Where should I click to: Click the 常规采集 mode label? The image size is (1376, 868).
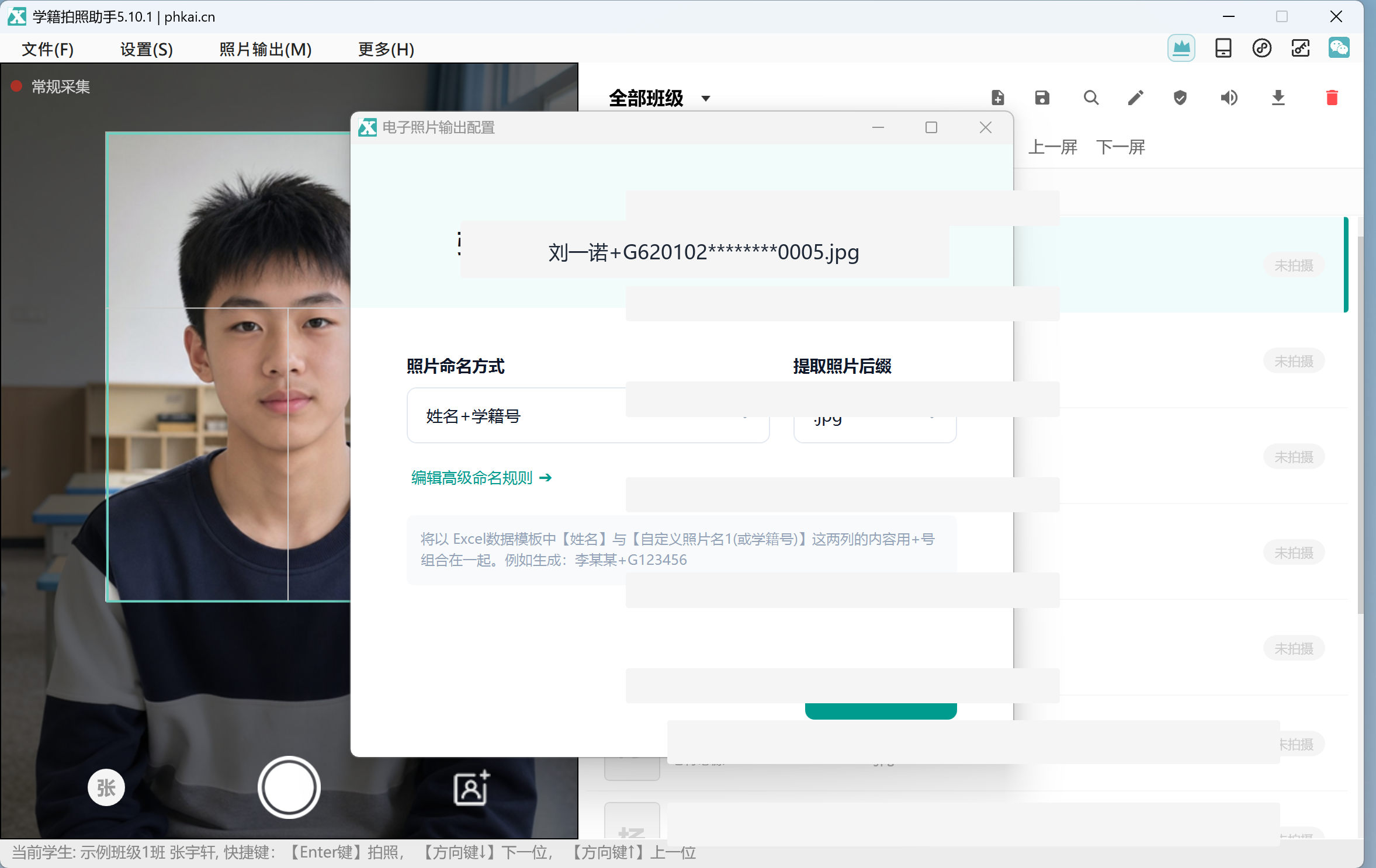[x=60, y=86]
